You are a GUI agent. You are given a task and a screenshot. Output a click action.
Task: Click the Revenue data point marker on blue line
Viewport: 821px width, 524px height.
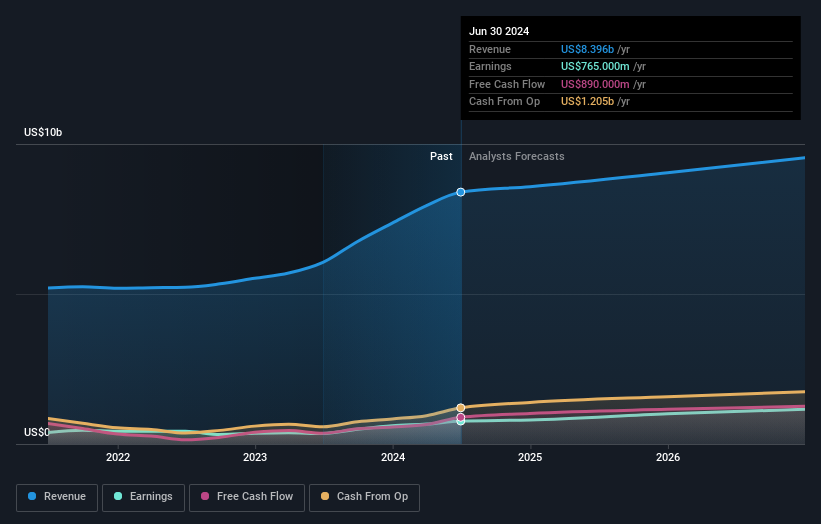pos(461,192)
